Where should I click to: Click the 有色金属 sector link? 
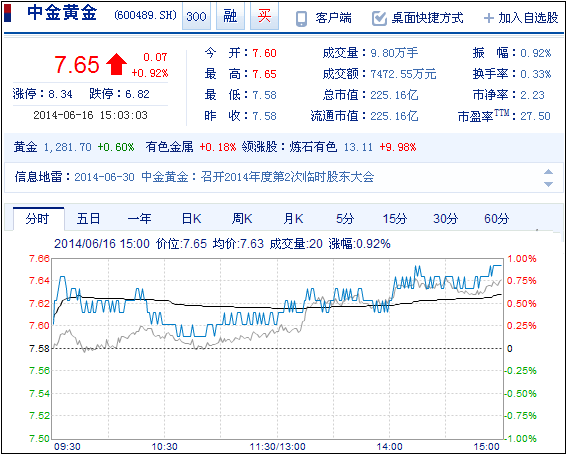point(170,147)
